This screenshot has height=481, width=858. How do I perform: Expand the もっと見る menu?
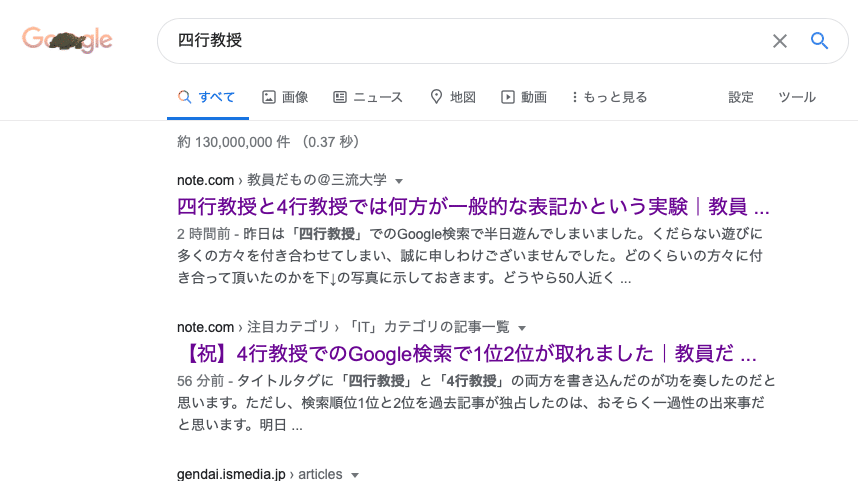click(609, 97)
